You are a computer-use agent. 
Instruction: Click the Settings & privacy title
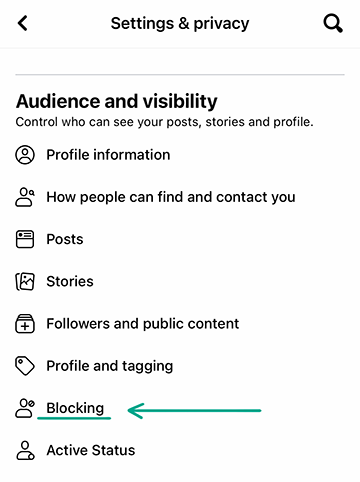tap(180, 24)
